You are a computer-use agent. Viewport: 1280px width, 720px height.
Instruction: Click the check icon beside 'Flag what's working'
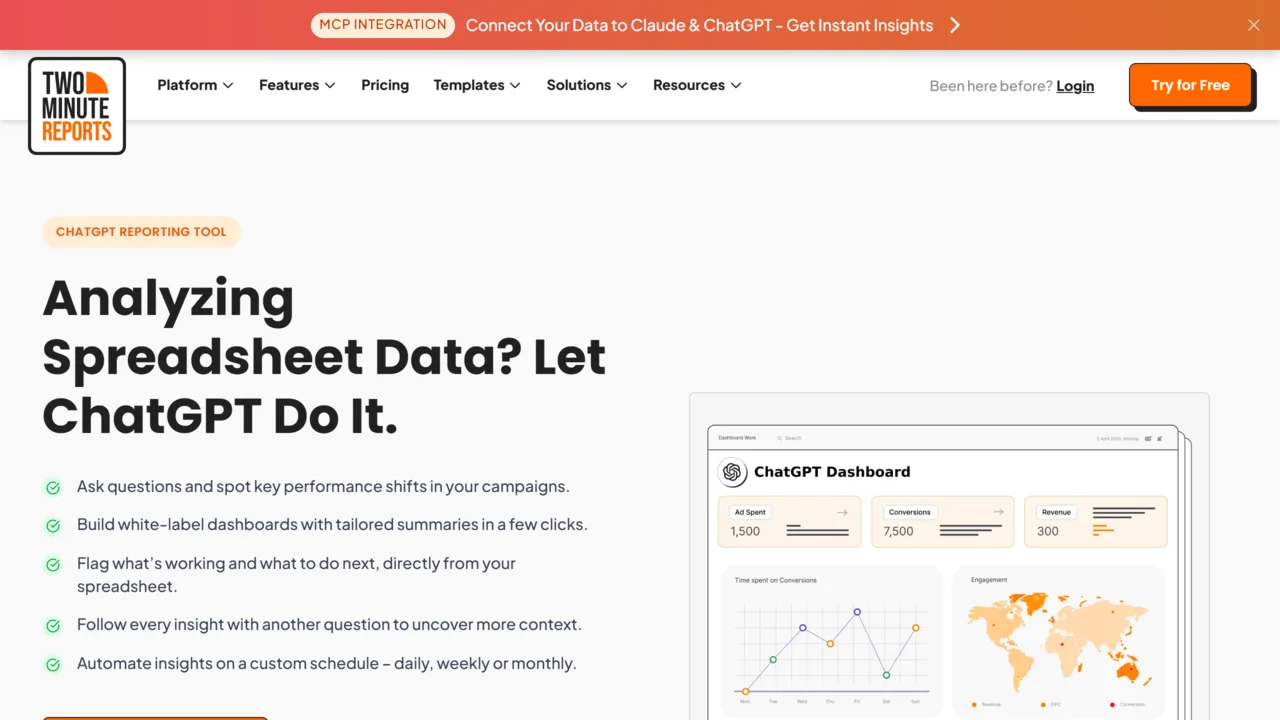[53, 564]
